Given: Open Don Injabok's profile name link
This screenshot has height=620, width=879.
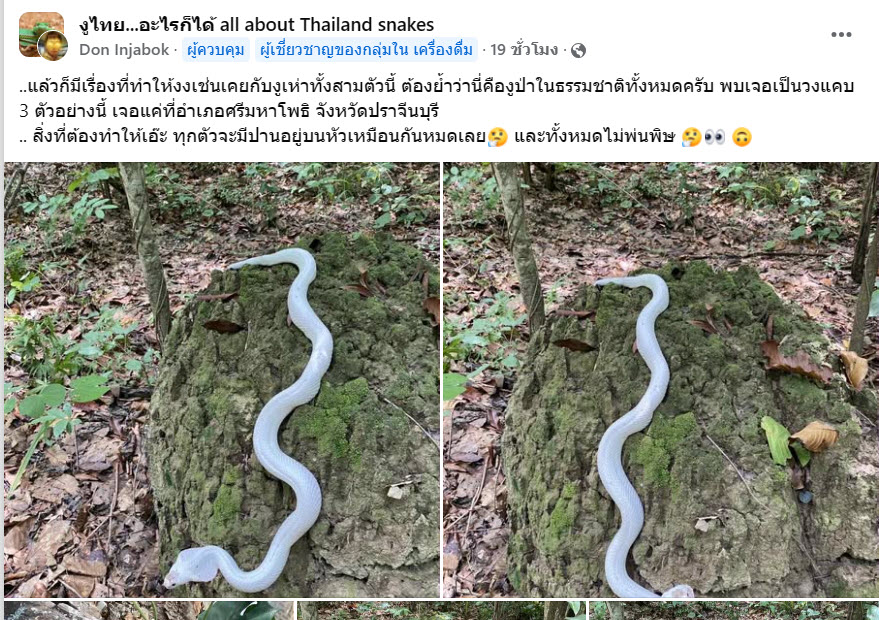Looking at the screenshot, I should tap(124, 50).
